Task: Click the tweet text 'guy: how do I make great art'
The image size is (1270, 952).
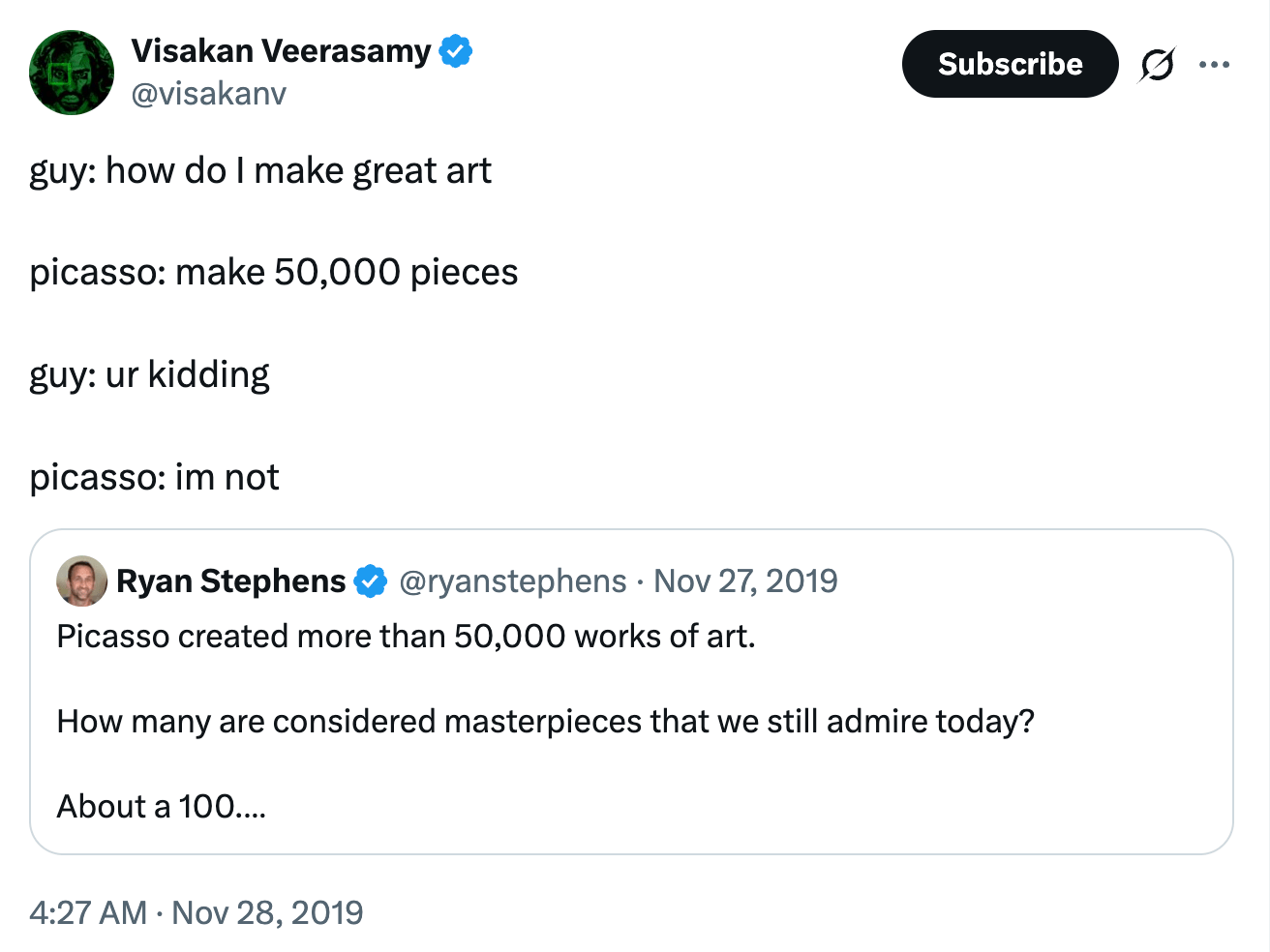Action: [260, 170]
